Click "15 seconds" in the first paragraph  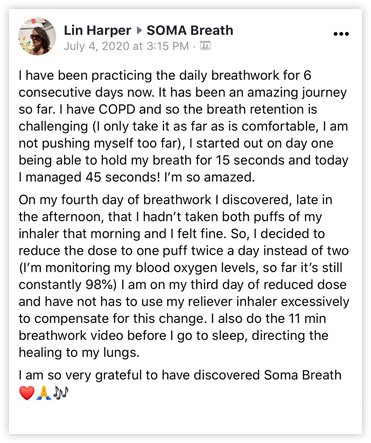[x=250, y=160]
